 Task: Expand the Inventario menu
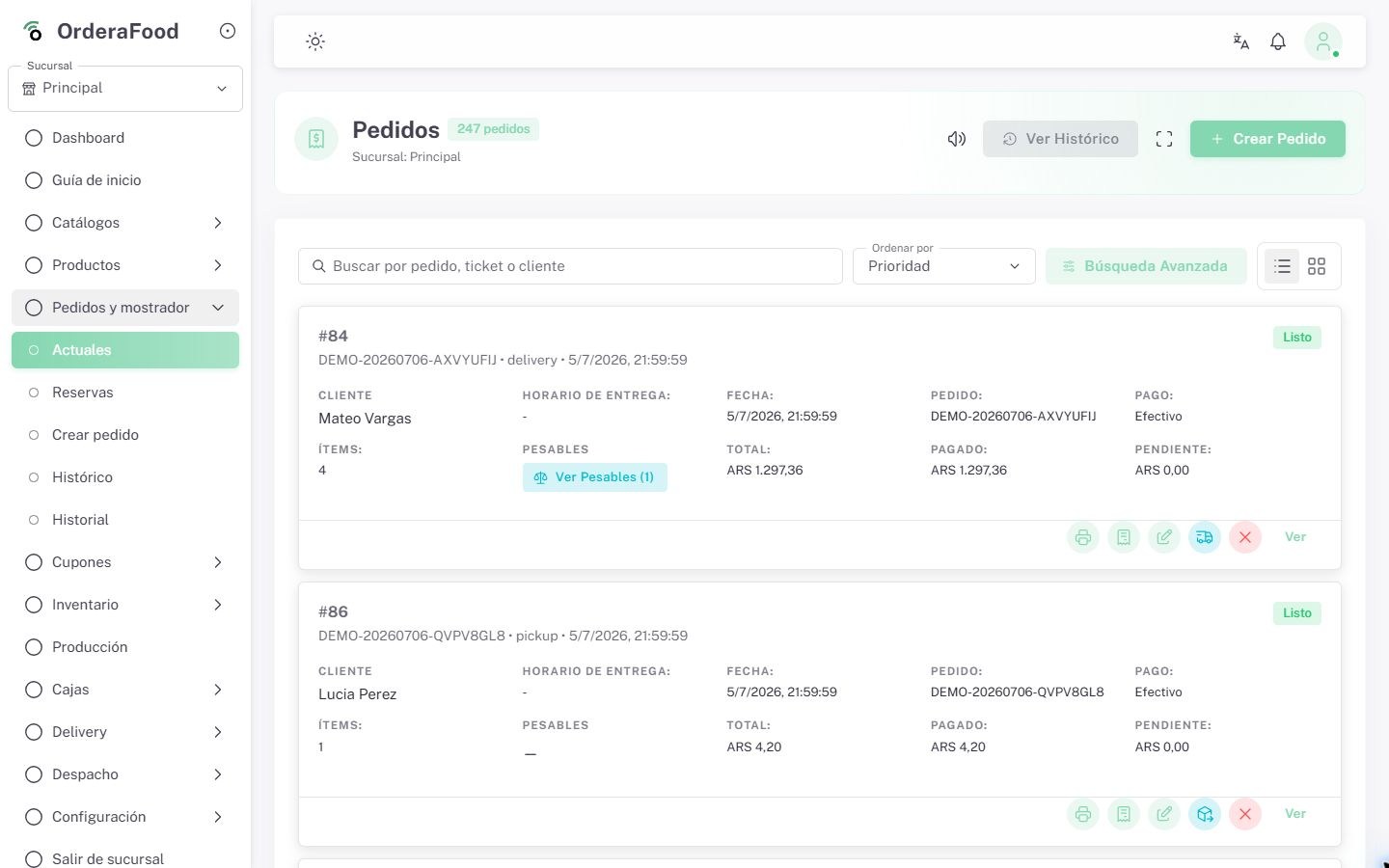(x=125, y=605)
